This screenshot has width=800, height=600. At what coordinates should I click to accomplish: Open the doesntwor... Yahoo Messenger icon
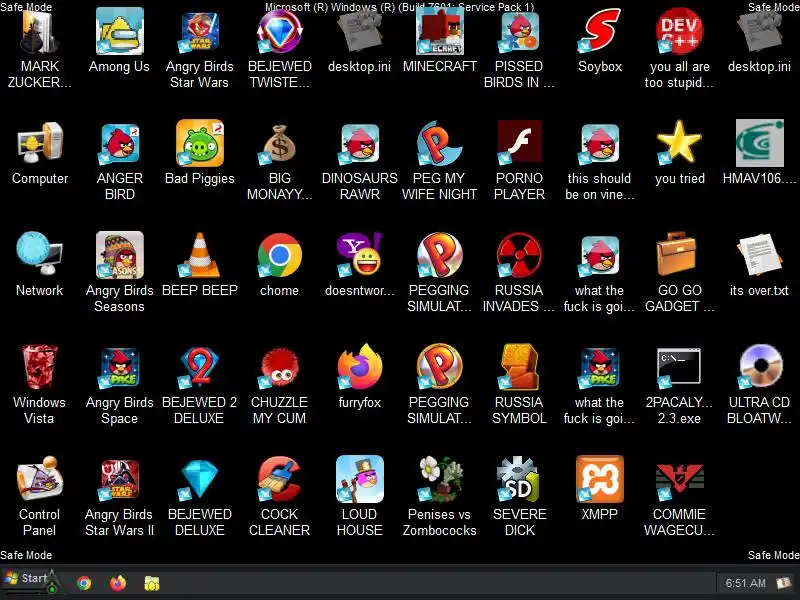point(360,256)
